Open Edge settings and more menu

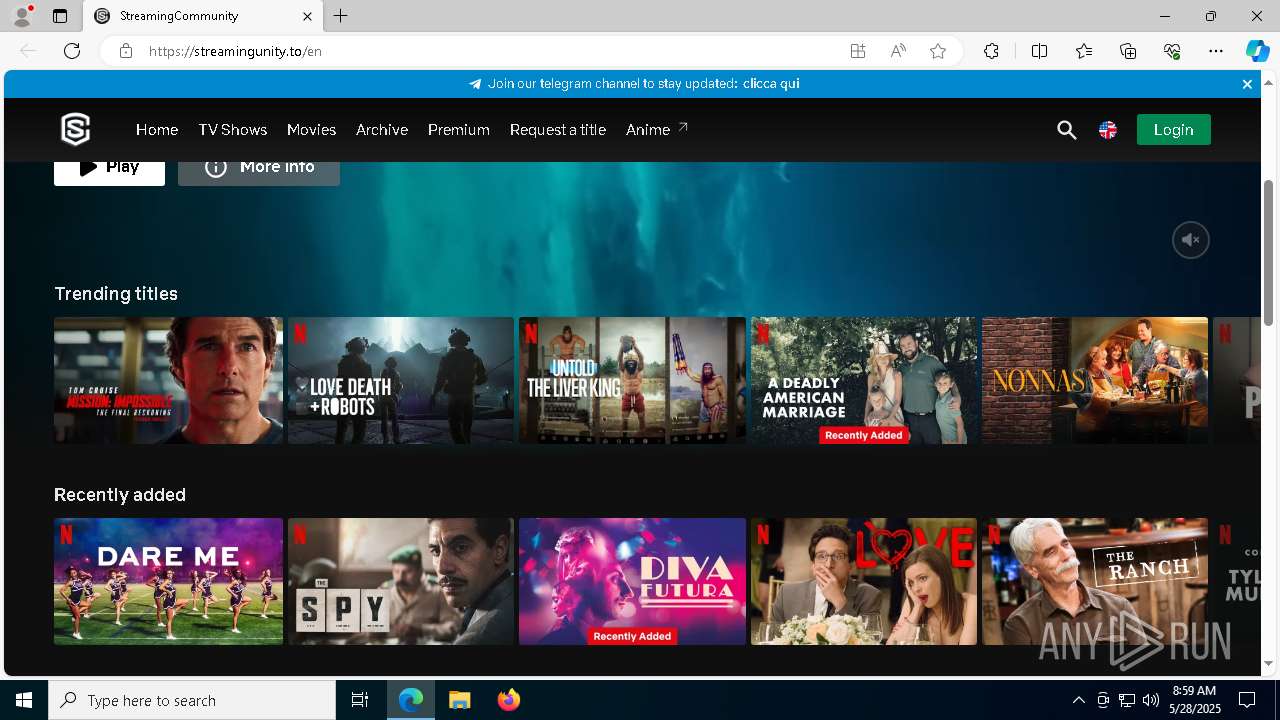[x=1216, y=51]
